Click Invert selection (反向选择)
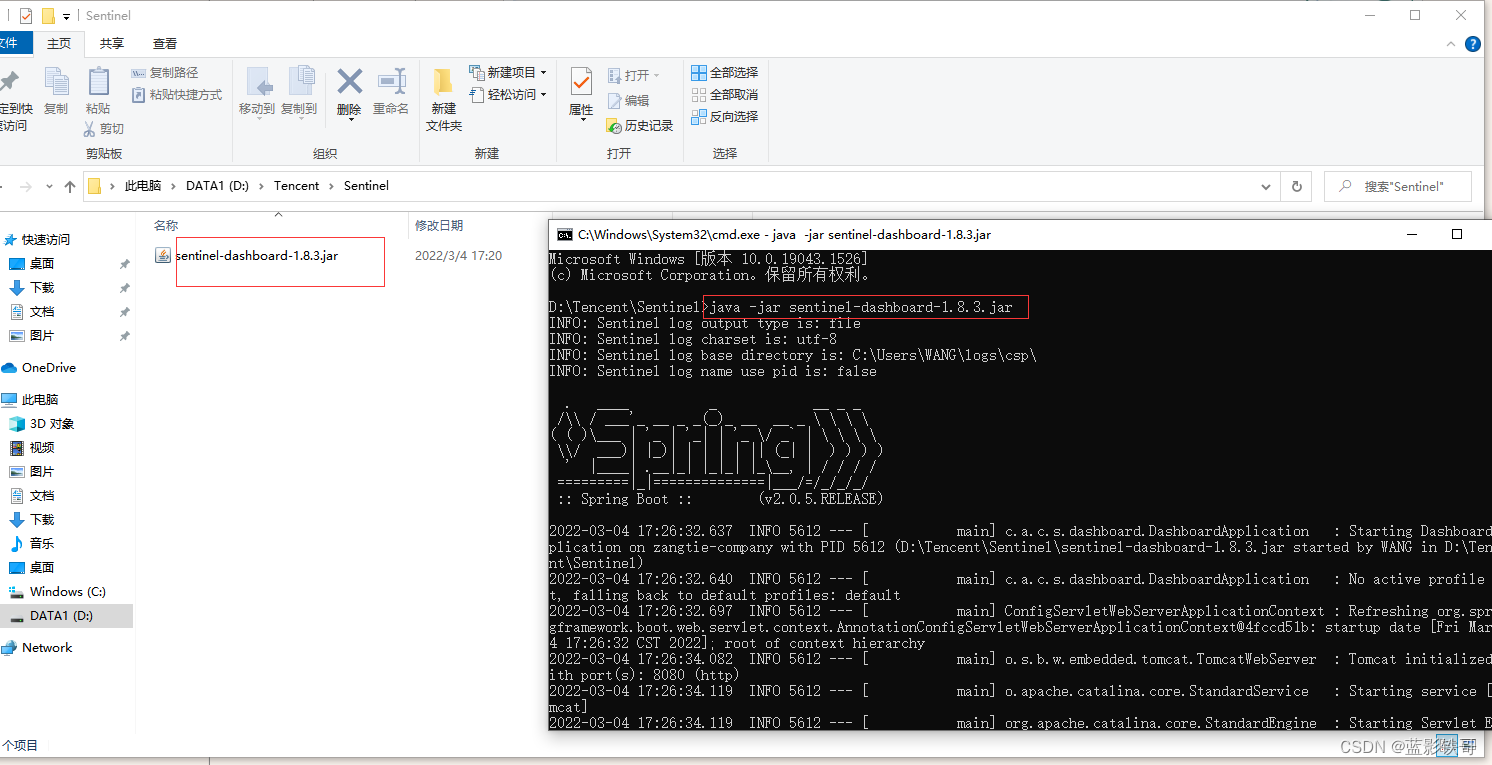This screenshot has width=1492, height=765. tap(725, 117)
